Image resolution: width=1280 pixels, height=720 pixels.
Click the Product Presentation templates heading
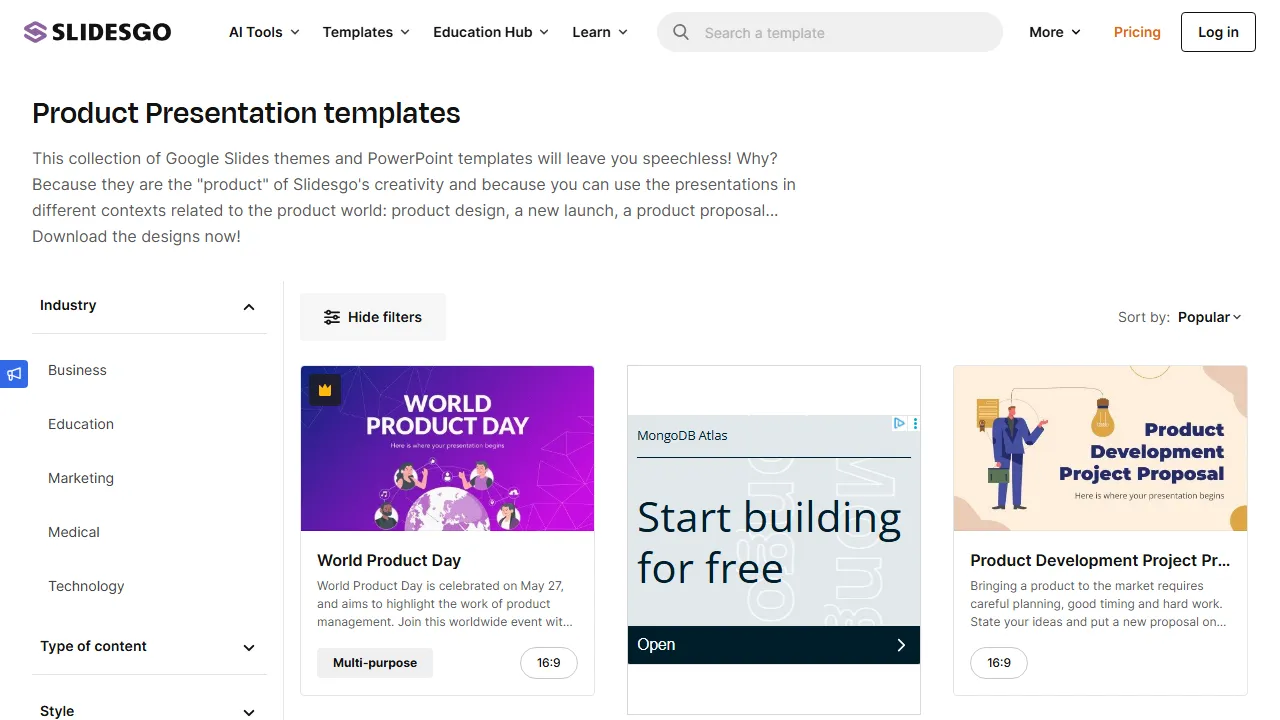click(246, 113)
